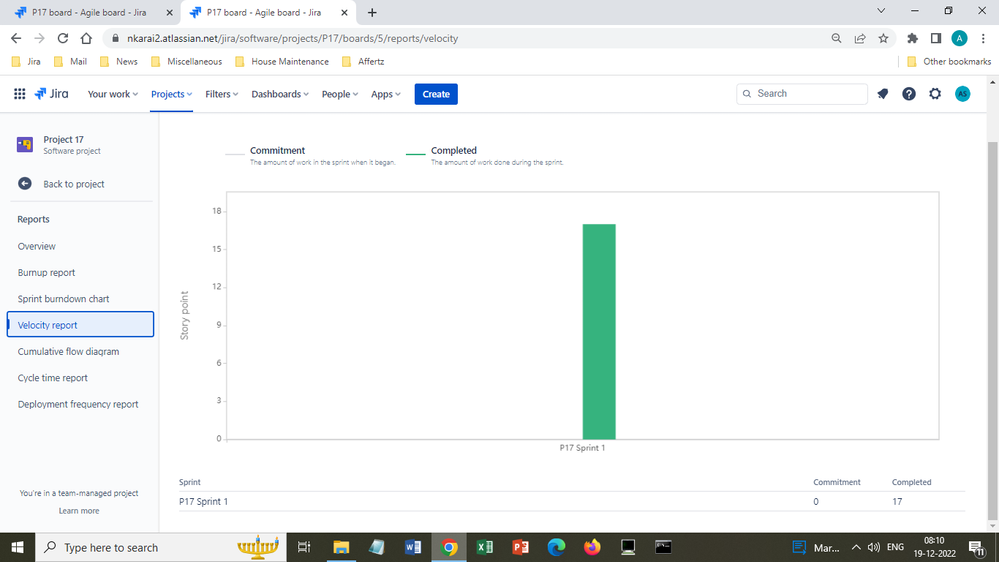Screen dimensions: 999x562
Task: Close the first P17 board tab
Action: point(169,13)
